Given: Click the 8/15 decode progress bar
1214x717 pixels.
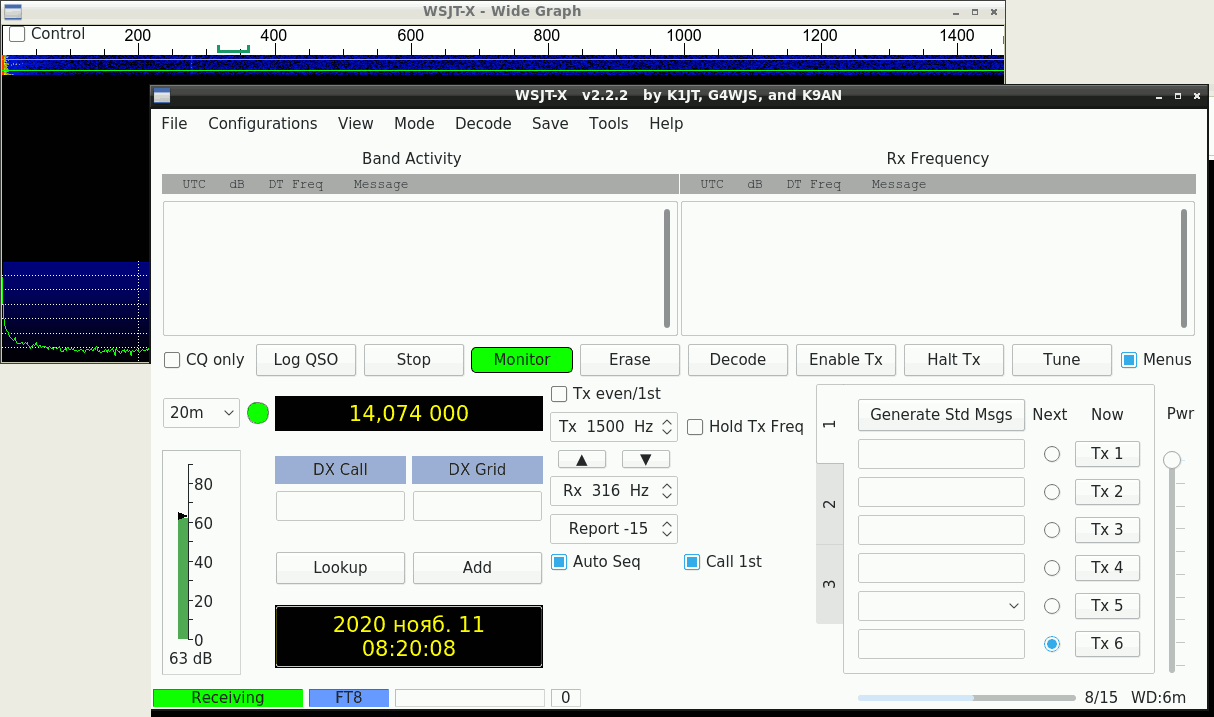Looking at the screenshot, I should (966, 698).
